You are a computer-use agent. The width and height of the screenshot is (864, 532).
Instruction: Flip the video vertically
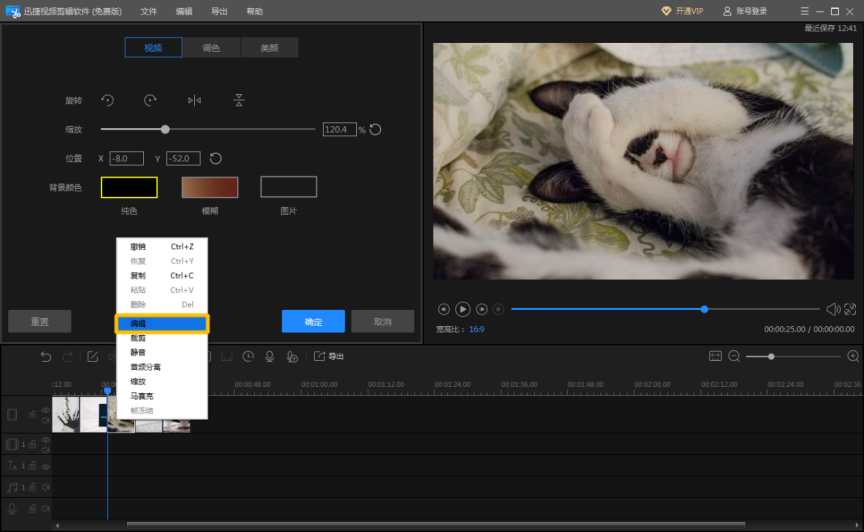coord(239,100)
